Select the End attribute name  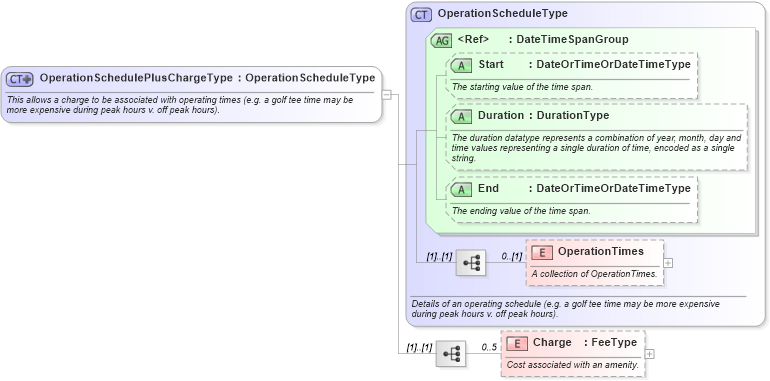click(488, 188)
